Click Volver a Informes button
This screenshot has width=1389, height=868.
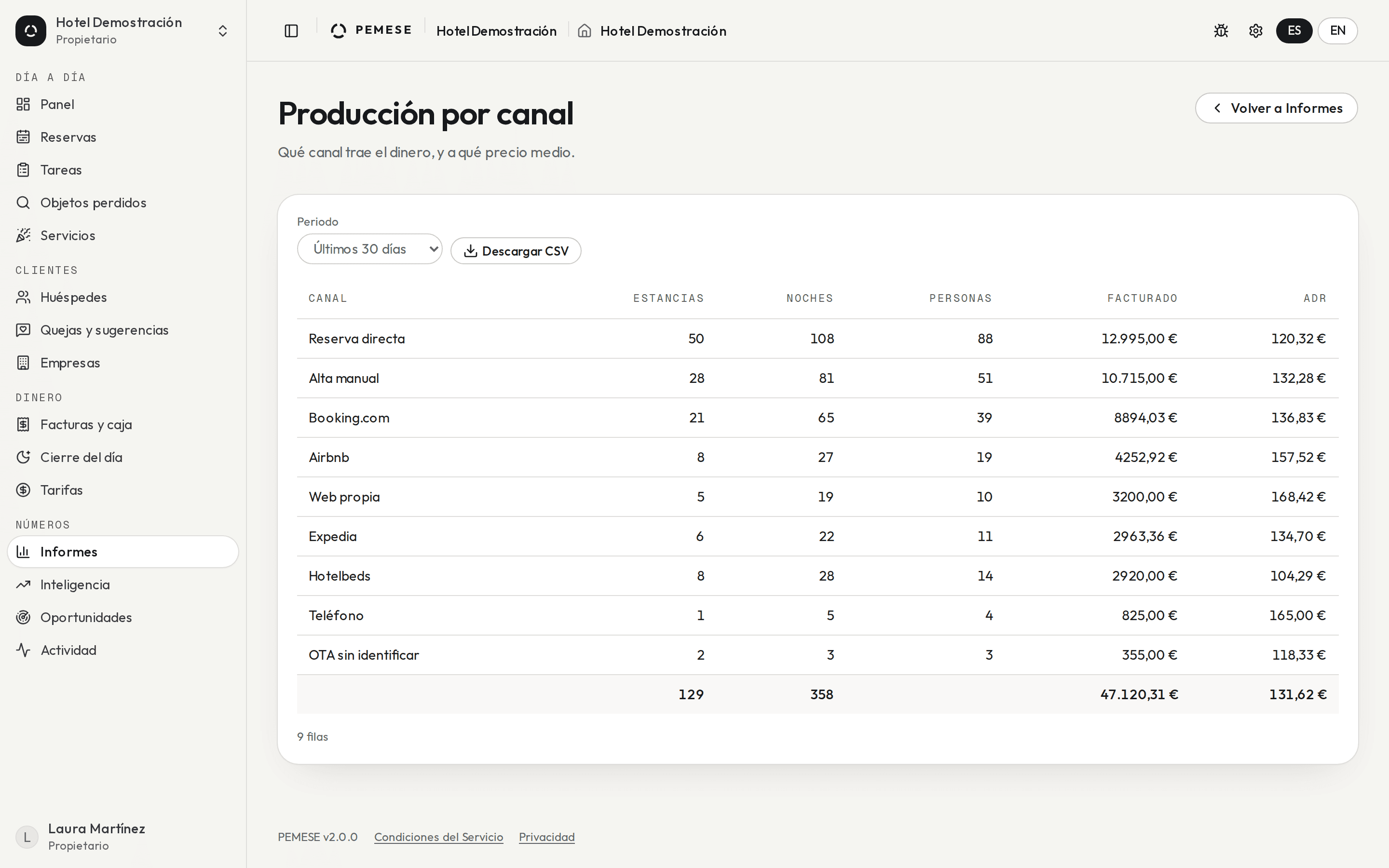tap(1276, 108)
